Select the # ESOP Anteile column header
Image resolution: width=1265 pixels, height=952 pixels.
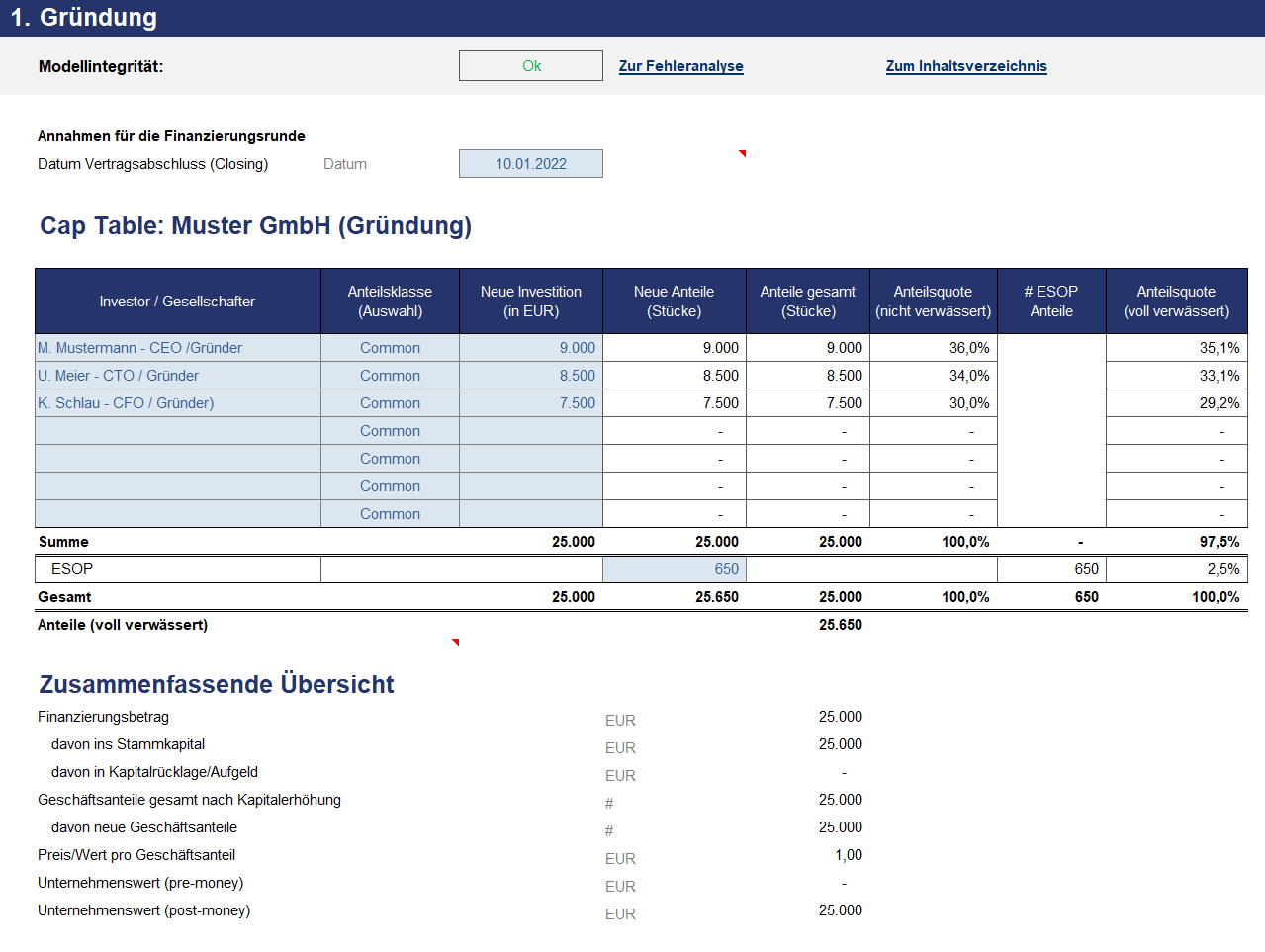[x=1051, y=302]
